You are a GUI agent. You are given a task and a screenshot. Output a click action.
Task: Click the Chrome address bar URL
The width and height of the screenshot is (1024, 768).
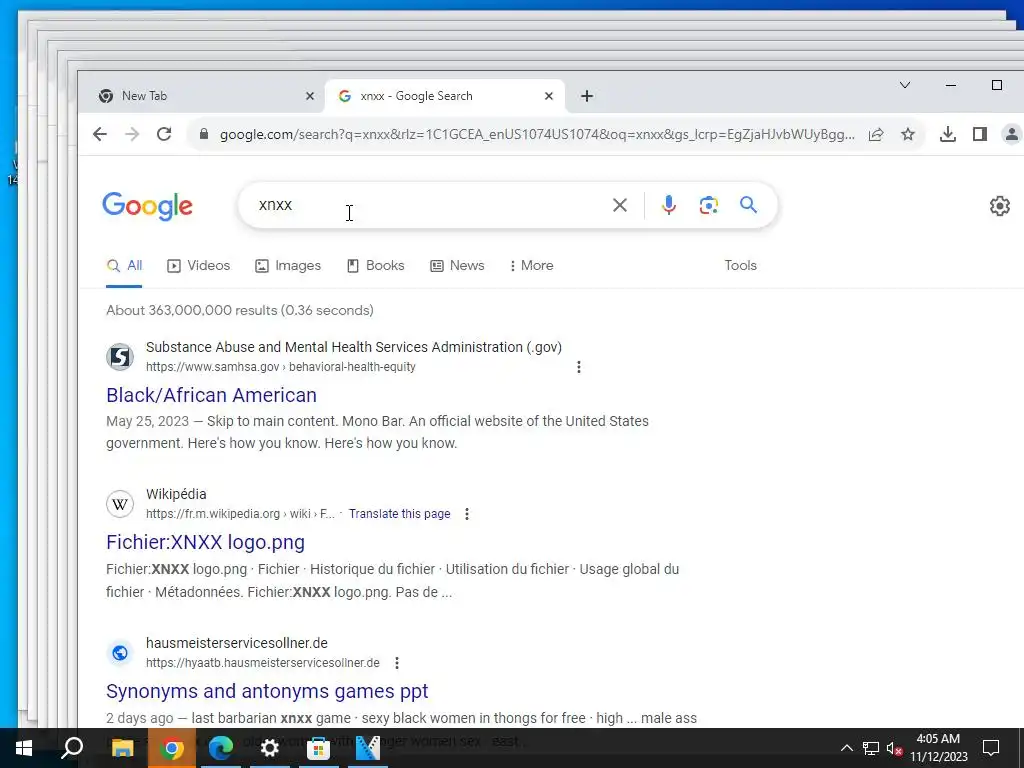537,134
